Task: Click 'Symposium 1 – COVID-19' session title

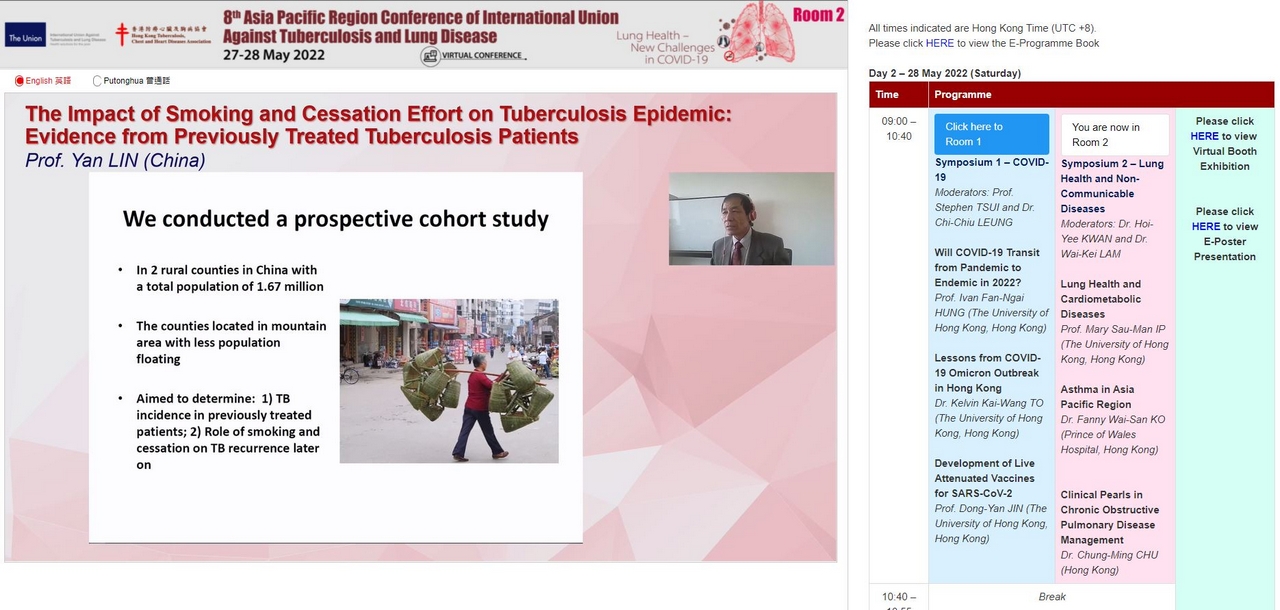Action: click(991, 169)
